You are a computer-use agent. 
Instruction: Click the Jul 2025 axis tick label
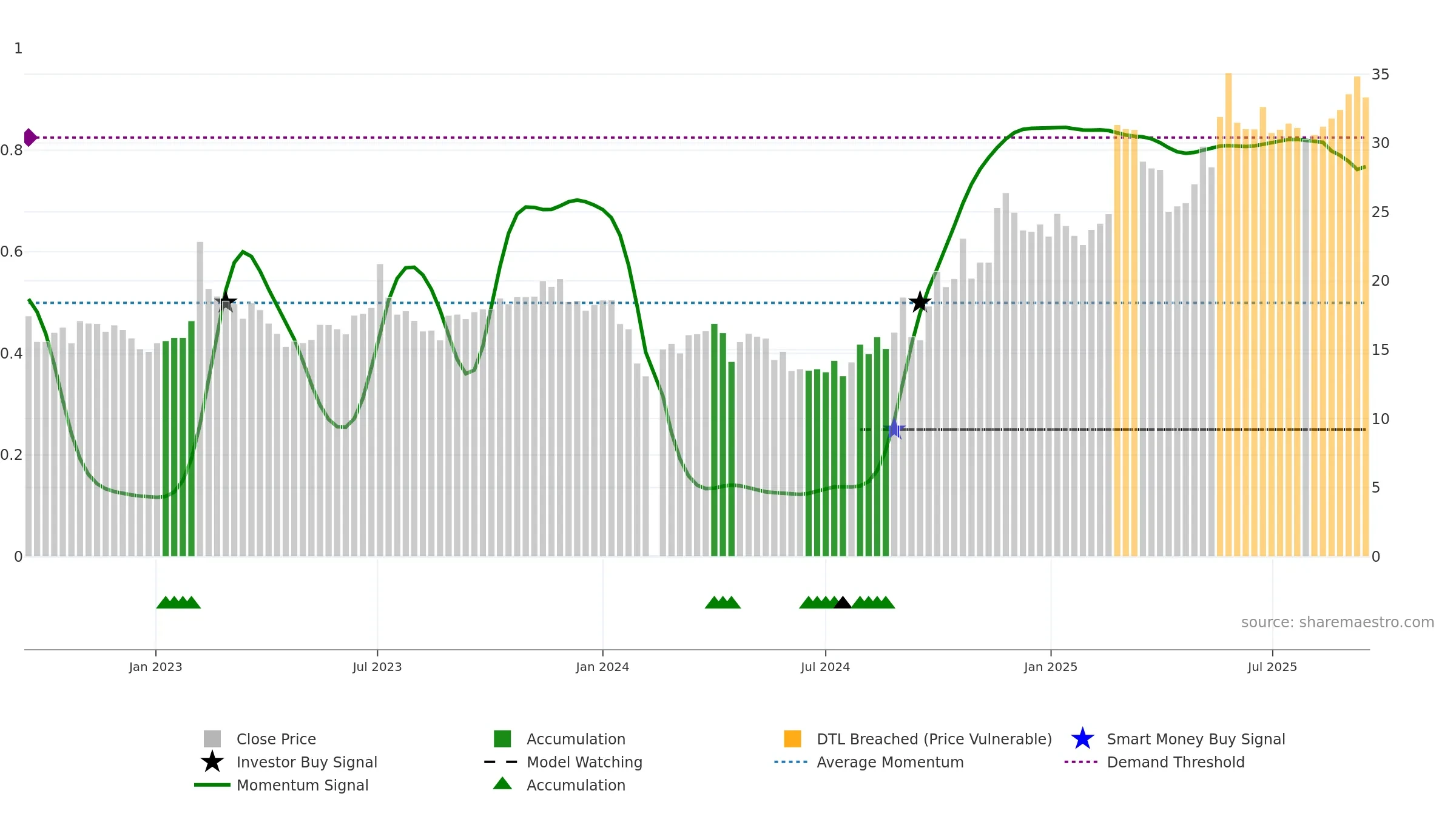pos(1272,667)
